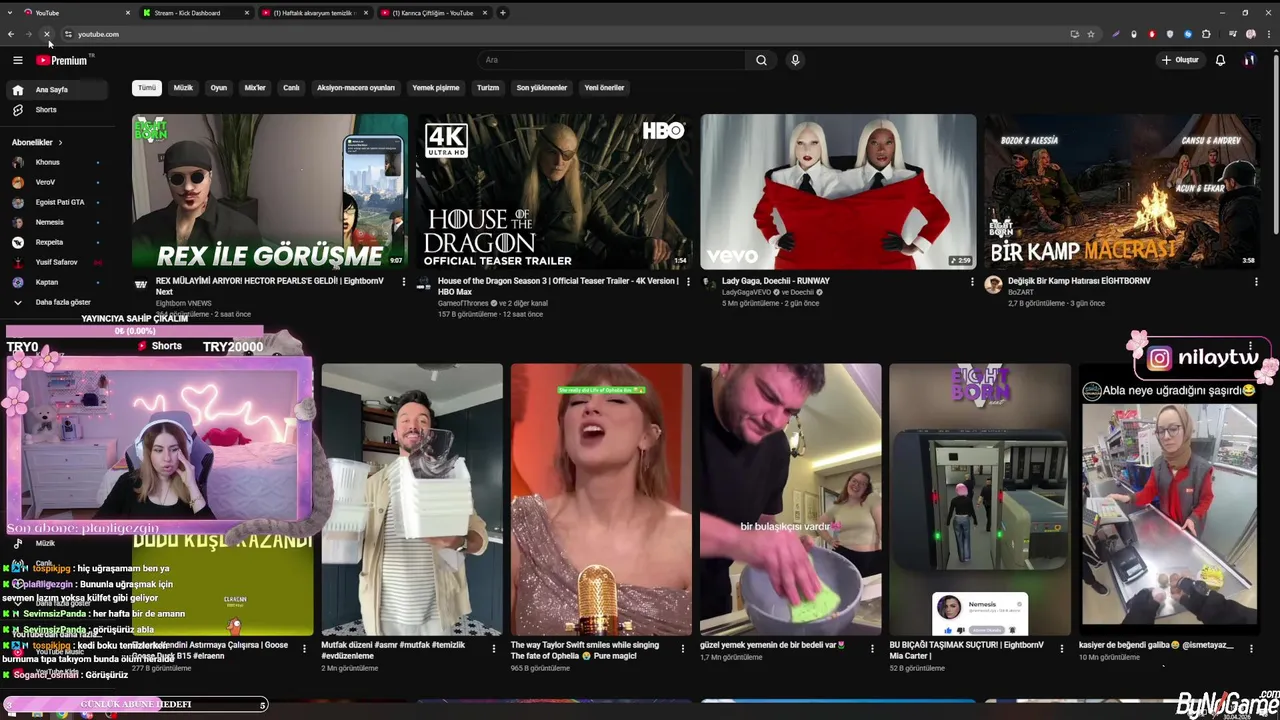Open Kaptan channel in subscriptions
1280x720 pixels.
pos(55,282)
